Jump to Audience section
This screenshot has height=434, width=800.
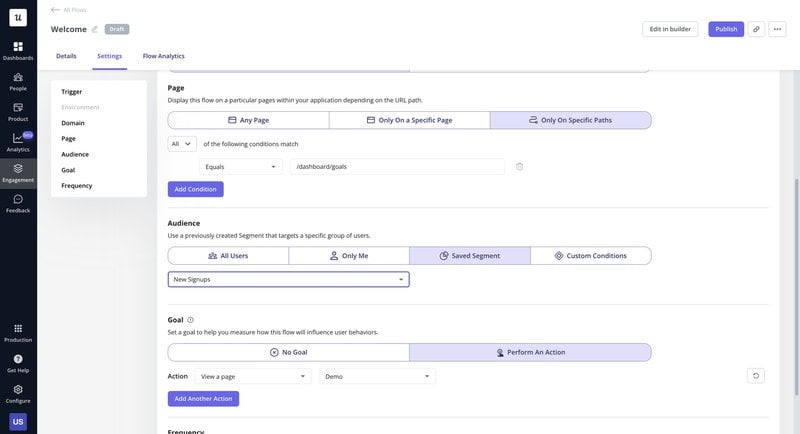point(75,155)
